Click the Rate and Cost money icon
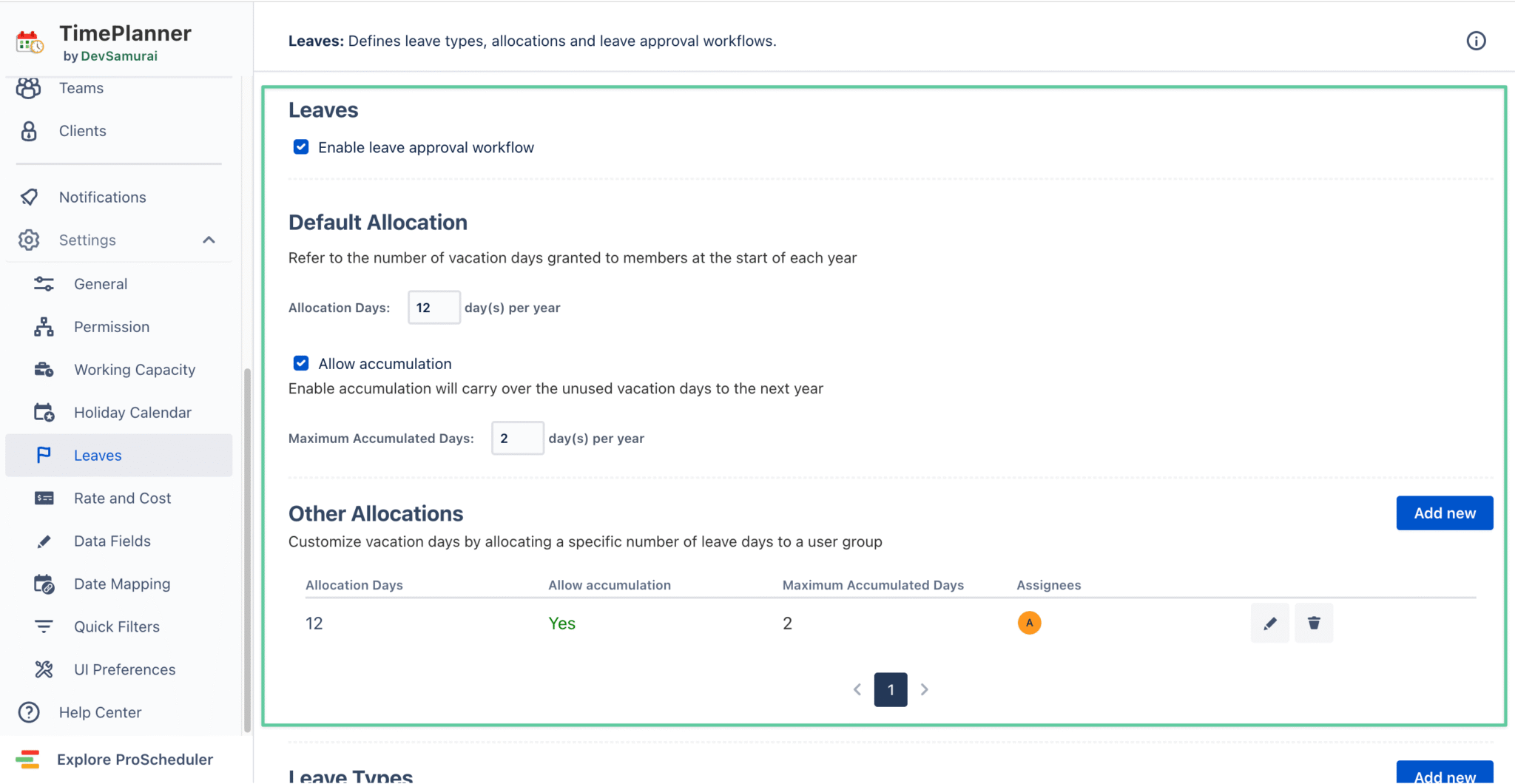 44,499
